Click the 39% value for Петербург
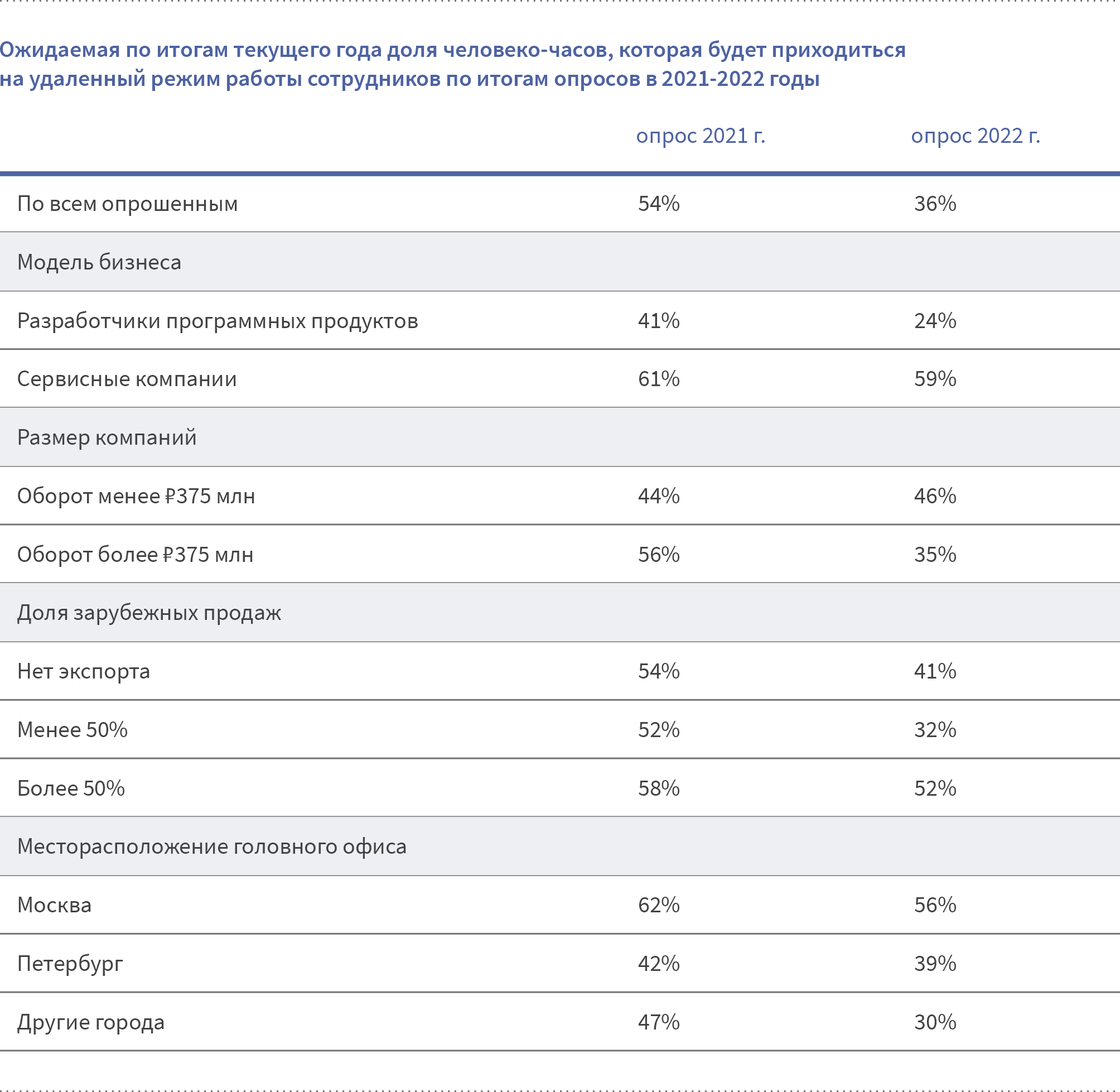 tap(935, 964)
